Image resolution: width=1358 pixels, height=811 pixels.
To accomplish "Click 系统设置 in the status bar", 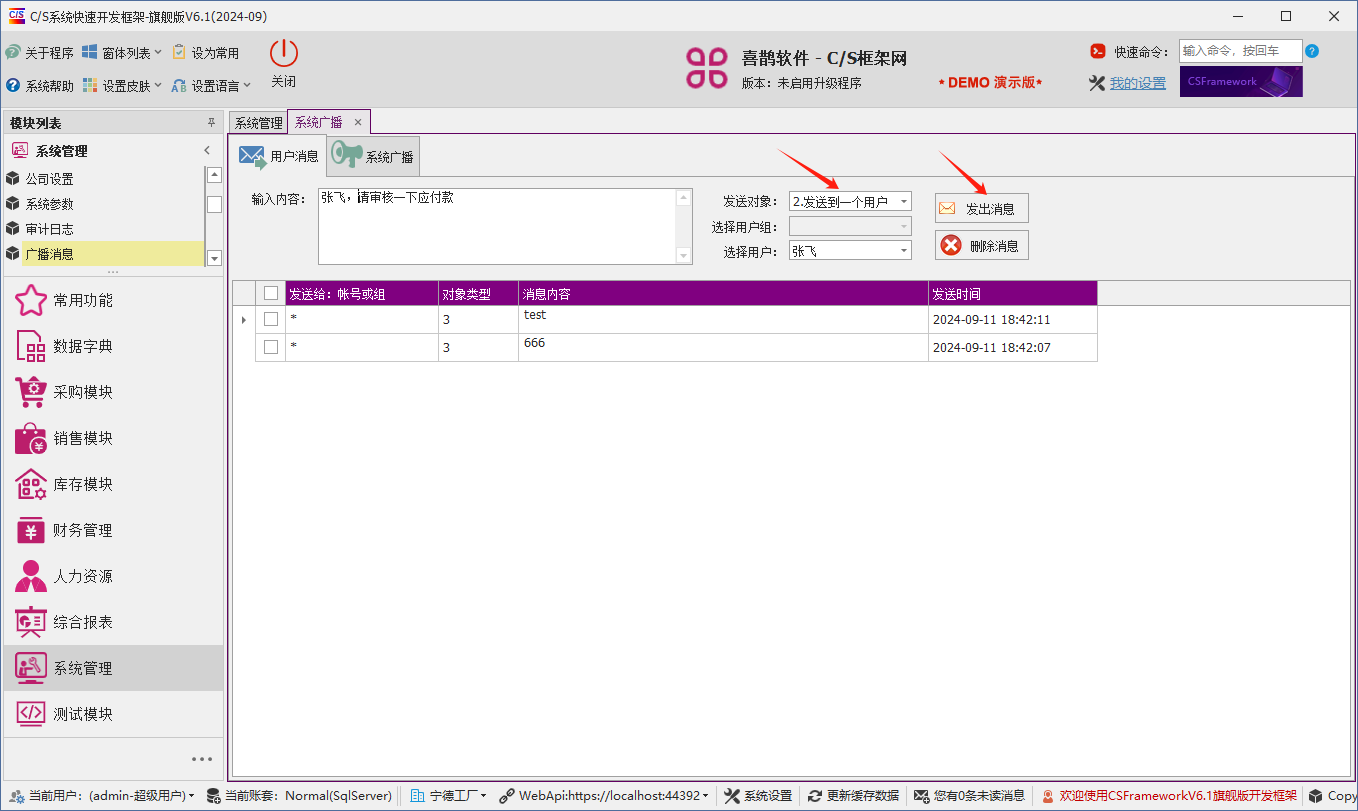I will tap(758, 796).
